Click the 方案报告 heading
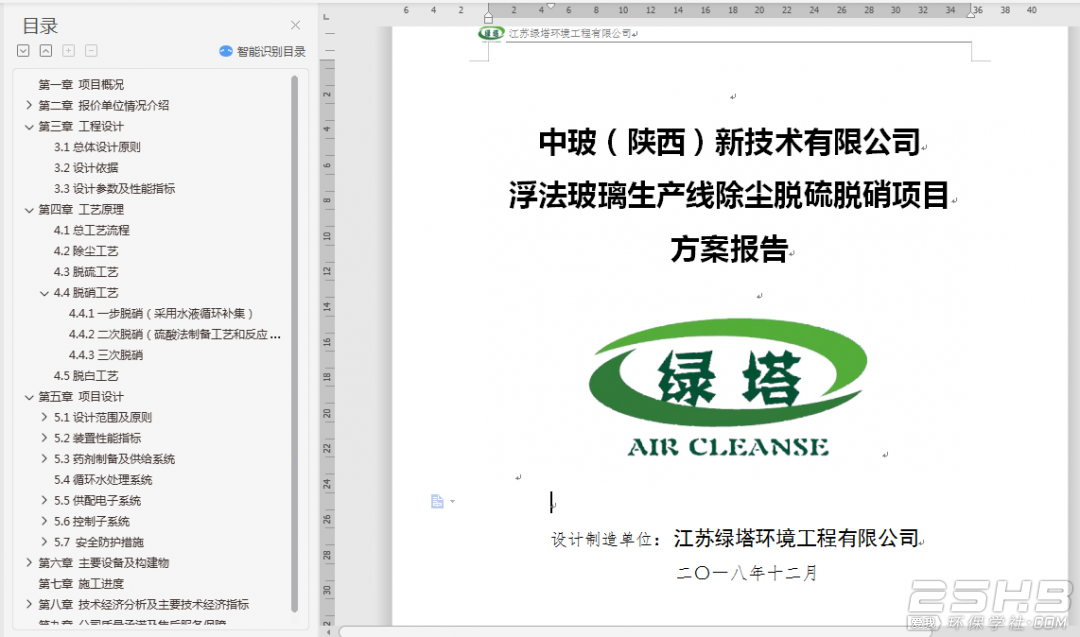Screen dimensions: 1080x637 (x=729, y=249)
